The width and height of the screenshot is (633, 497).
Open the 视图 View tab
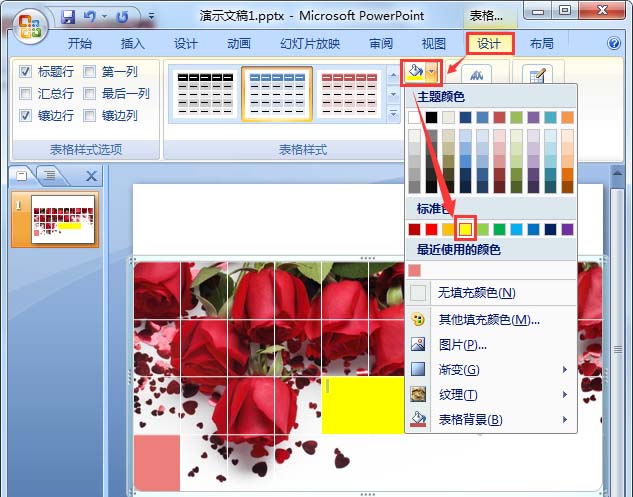pyautogui.click(x=434, y=43)
